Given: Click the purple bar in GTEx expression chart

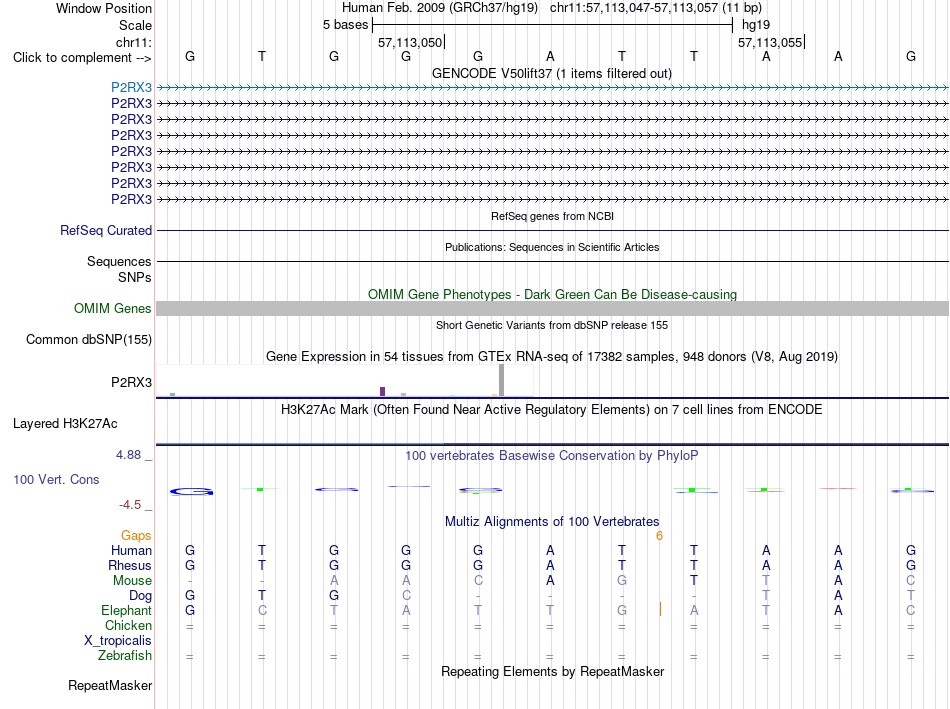Looking at the screenshot, I should (382, 391).
